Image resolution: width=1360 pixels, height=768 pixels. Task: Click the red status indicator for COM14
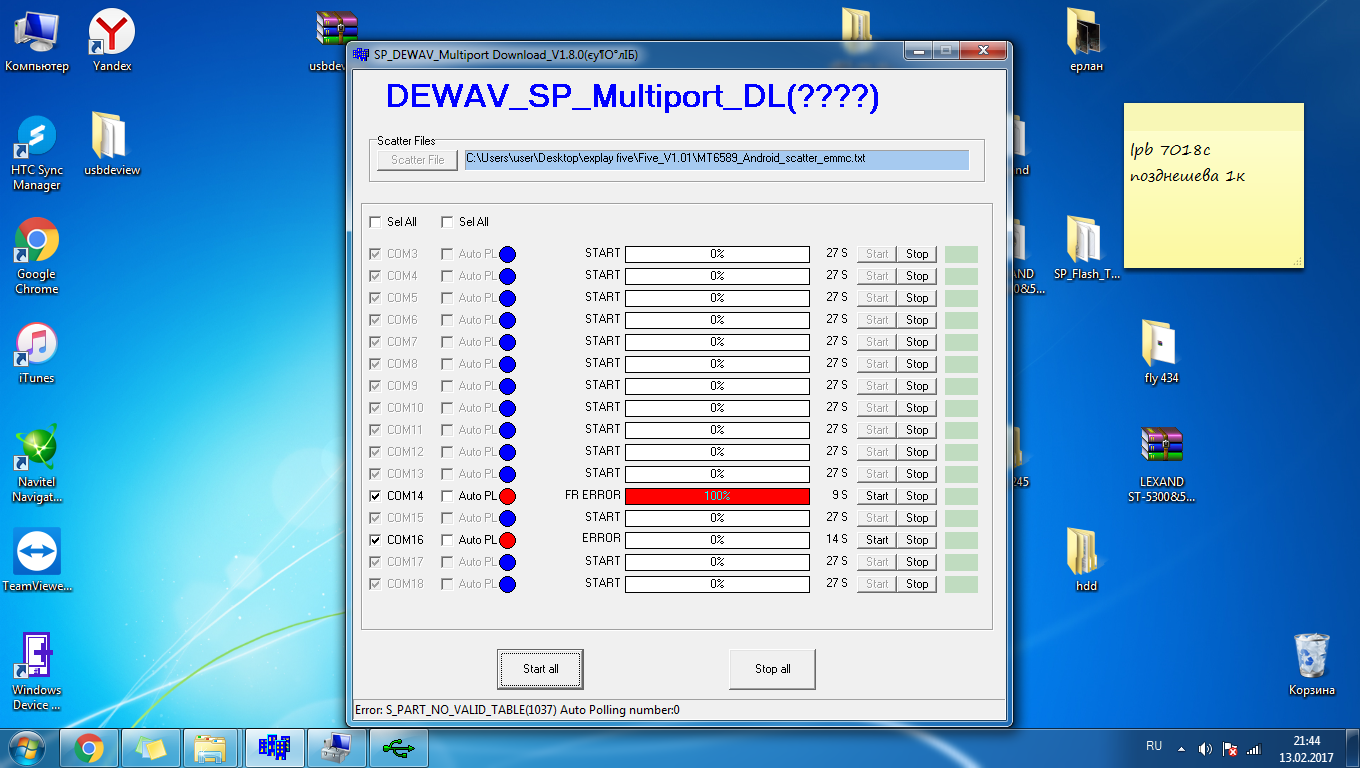(507, 496)
